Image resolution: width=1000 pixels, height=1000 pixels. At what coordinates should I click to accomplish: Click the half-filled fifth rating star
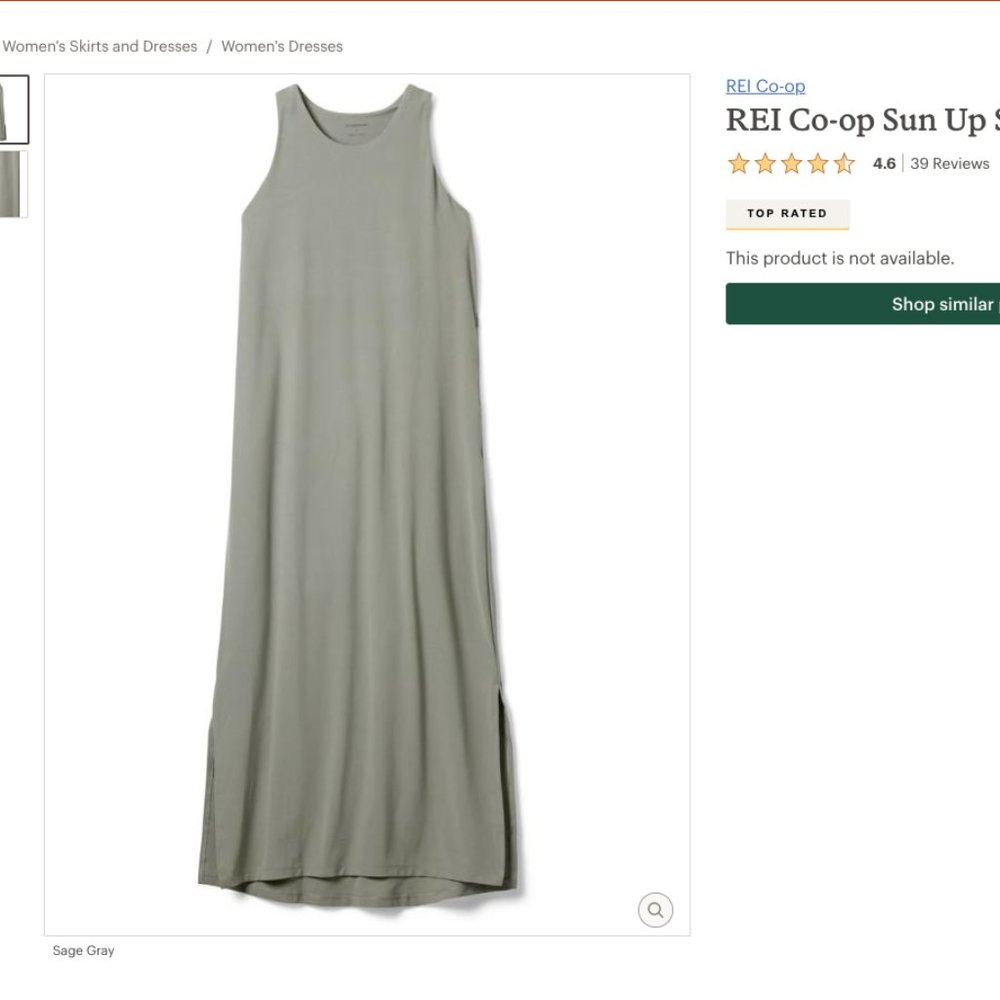845,163
